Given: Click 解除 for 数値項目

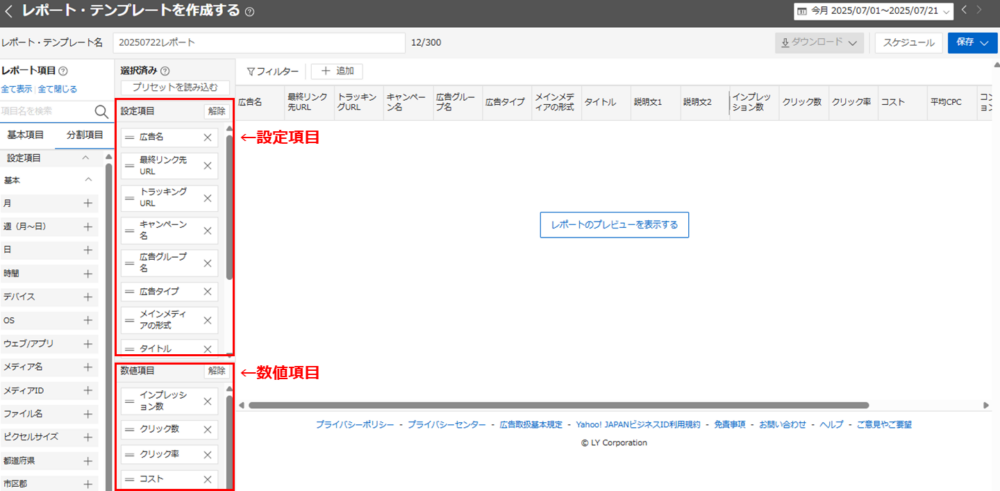Looking at the screenshot, I should pyautogui.click(x=217, y=370).
